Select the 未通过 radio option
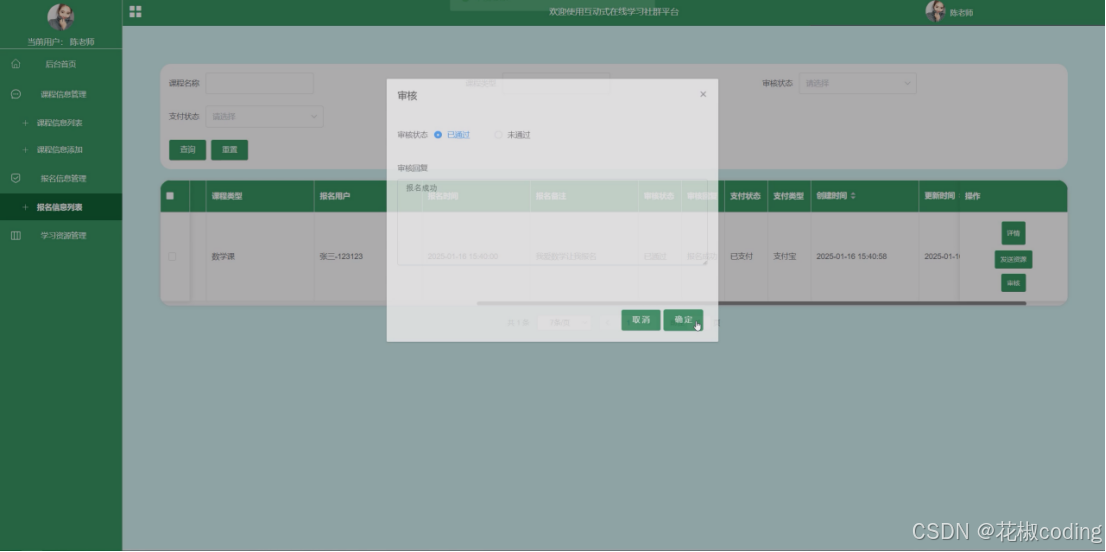 pyautogui.click(x=499, y=135)
